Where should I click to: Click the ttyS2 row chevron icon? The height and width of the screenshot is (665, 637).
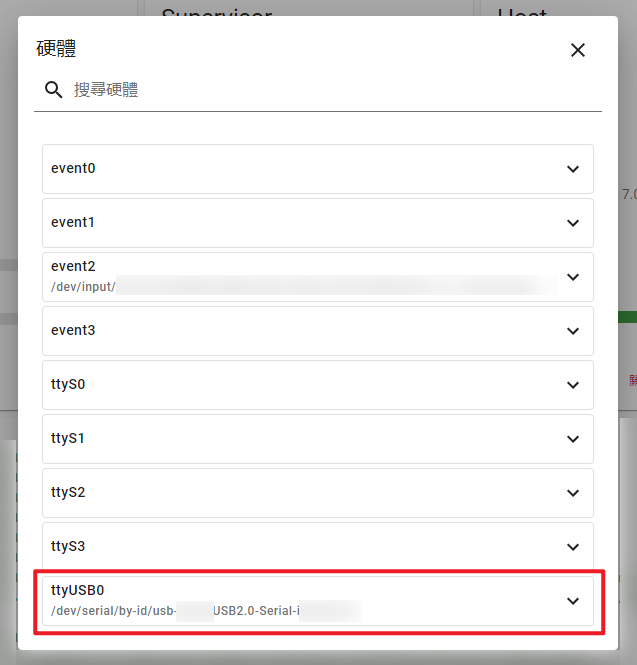(x=573, y=493)
